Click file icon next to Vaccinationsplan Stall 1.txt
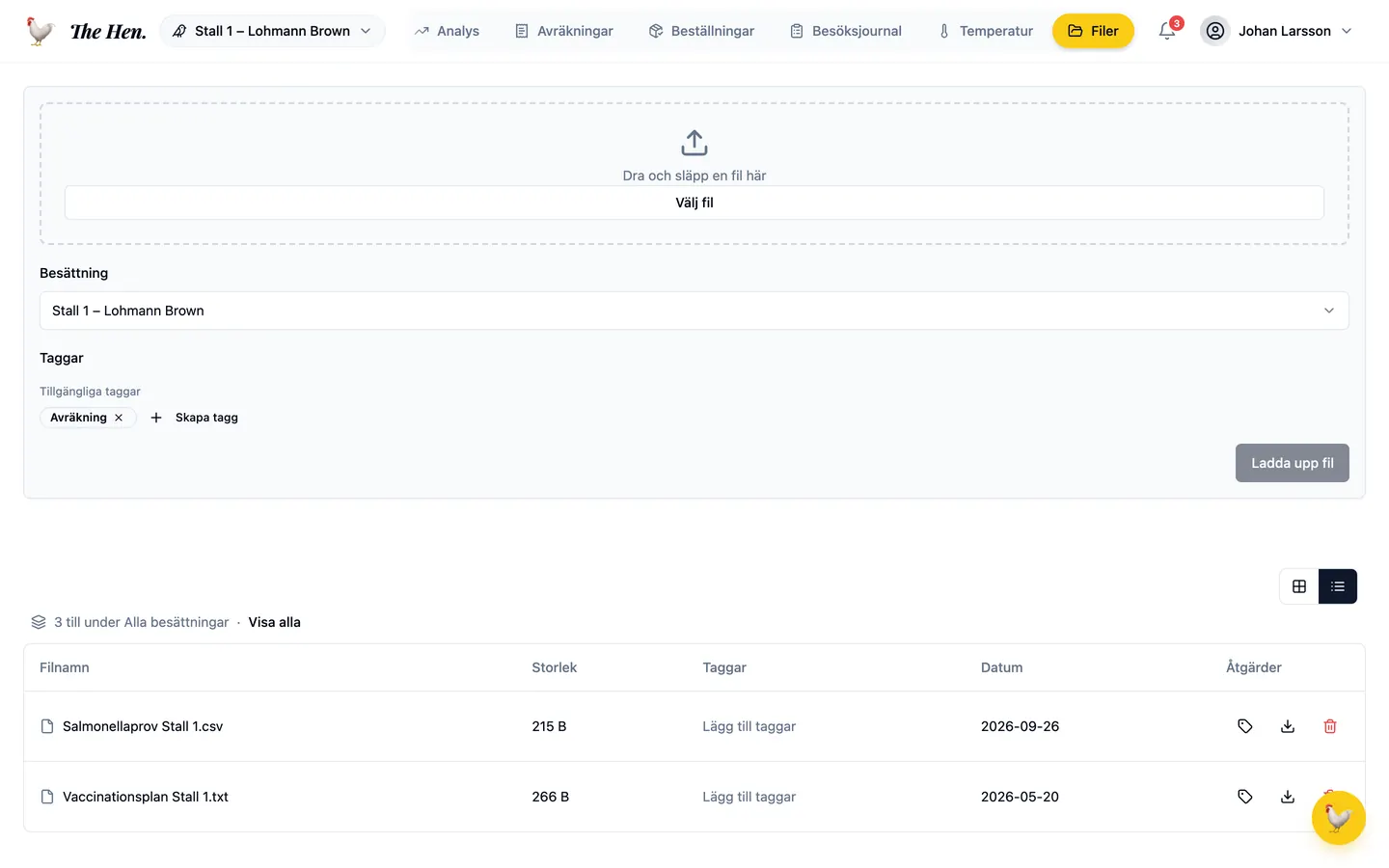The width and height of the screenshot is (1389, 868). (47, 797)
